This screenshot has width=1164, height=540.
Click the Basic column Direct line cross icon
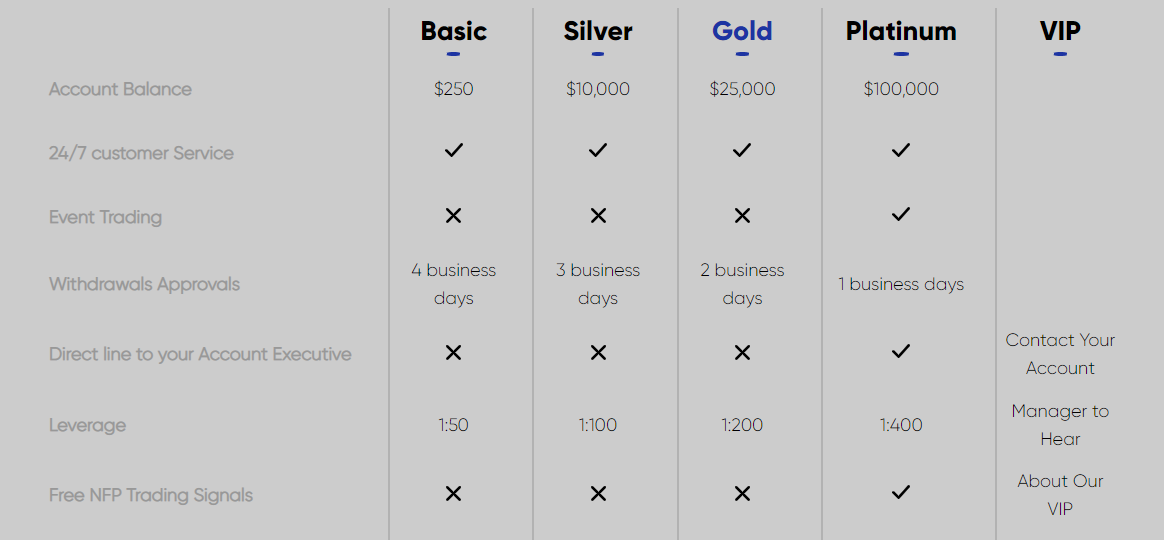(454, 352)
